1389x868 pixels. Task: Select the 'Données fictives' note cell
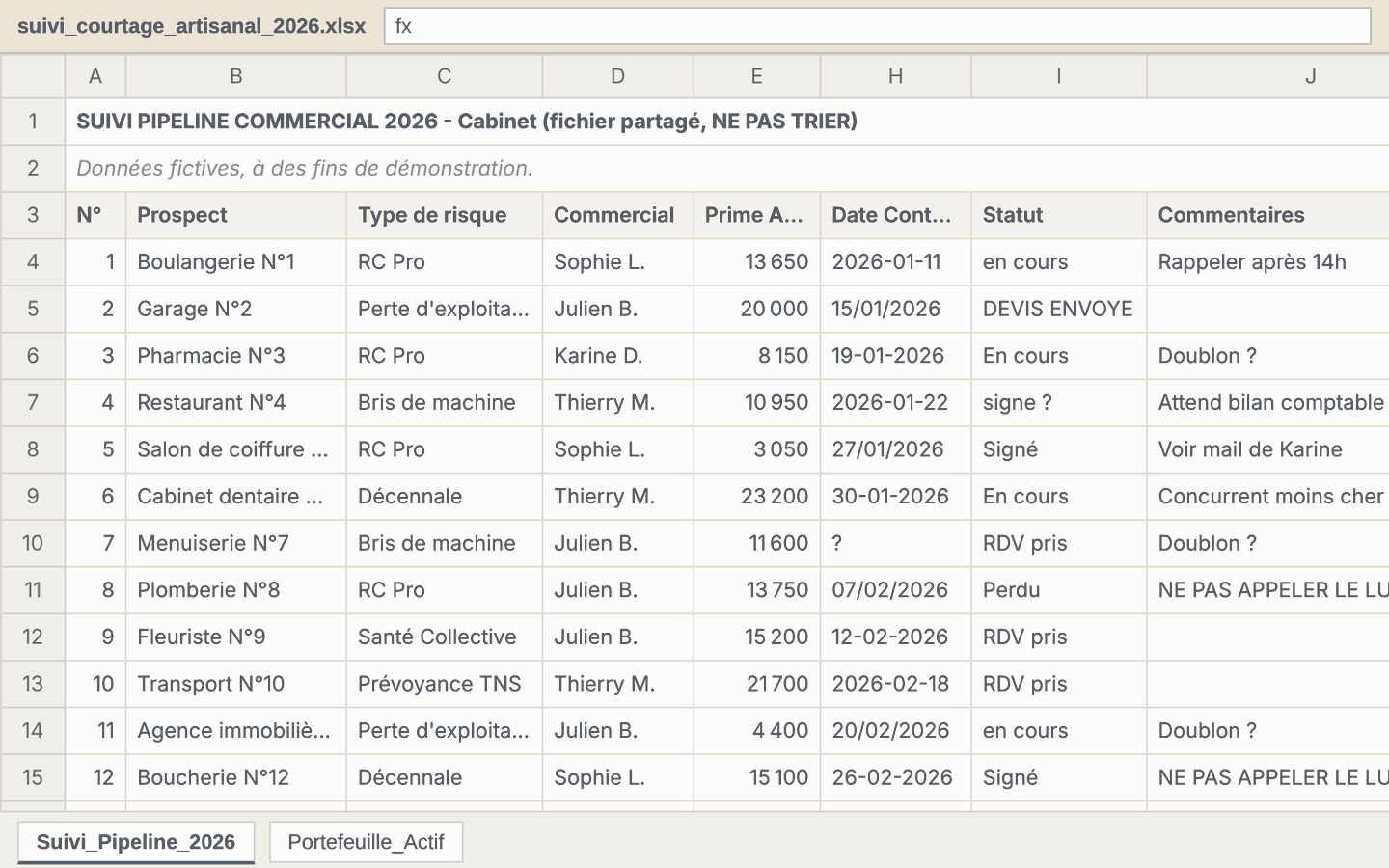click(x=727, y=168)
